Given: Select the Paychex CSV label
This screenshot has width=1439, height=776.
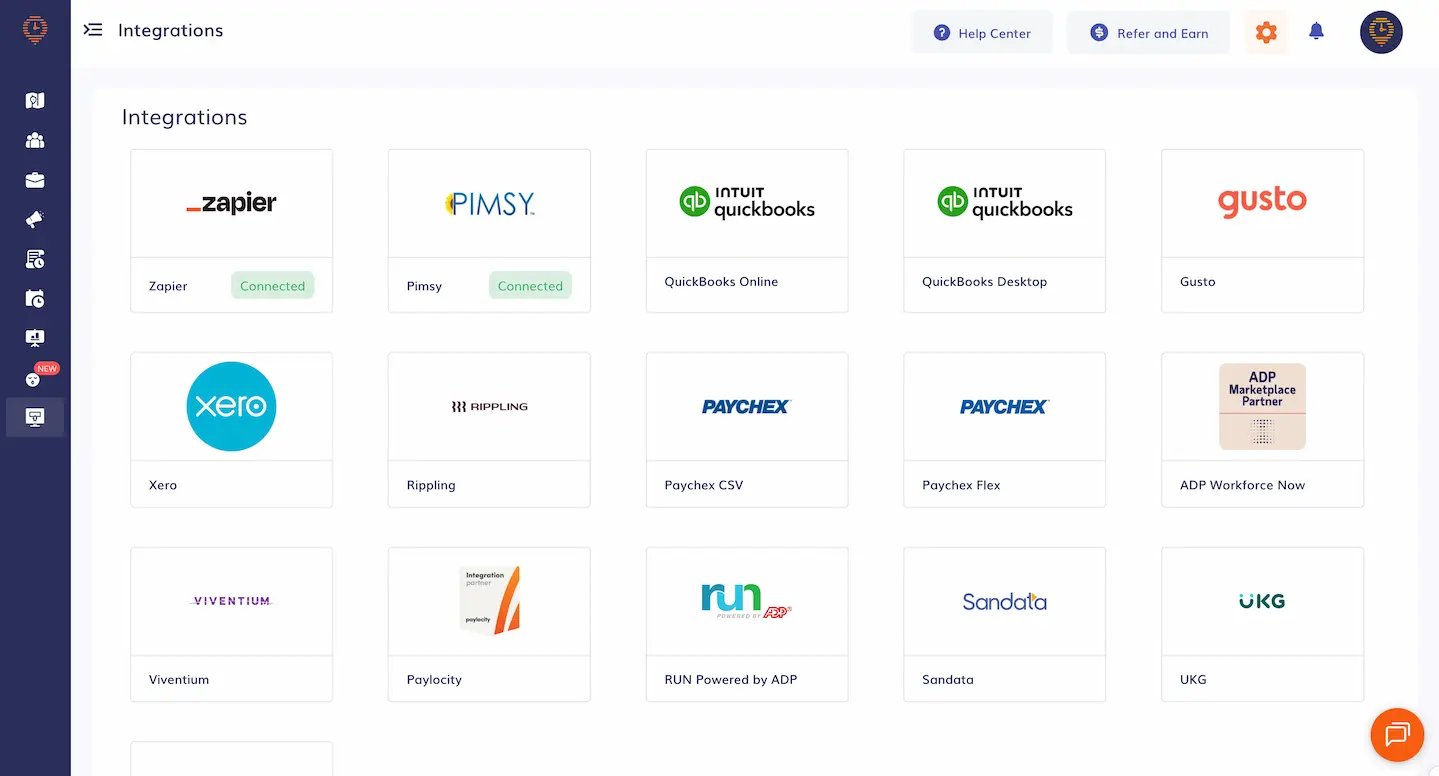Looking at the screenshot, I should pyautogui.click(x=704, y=485).
